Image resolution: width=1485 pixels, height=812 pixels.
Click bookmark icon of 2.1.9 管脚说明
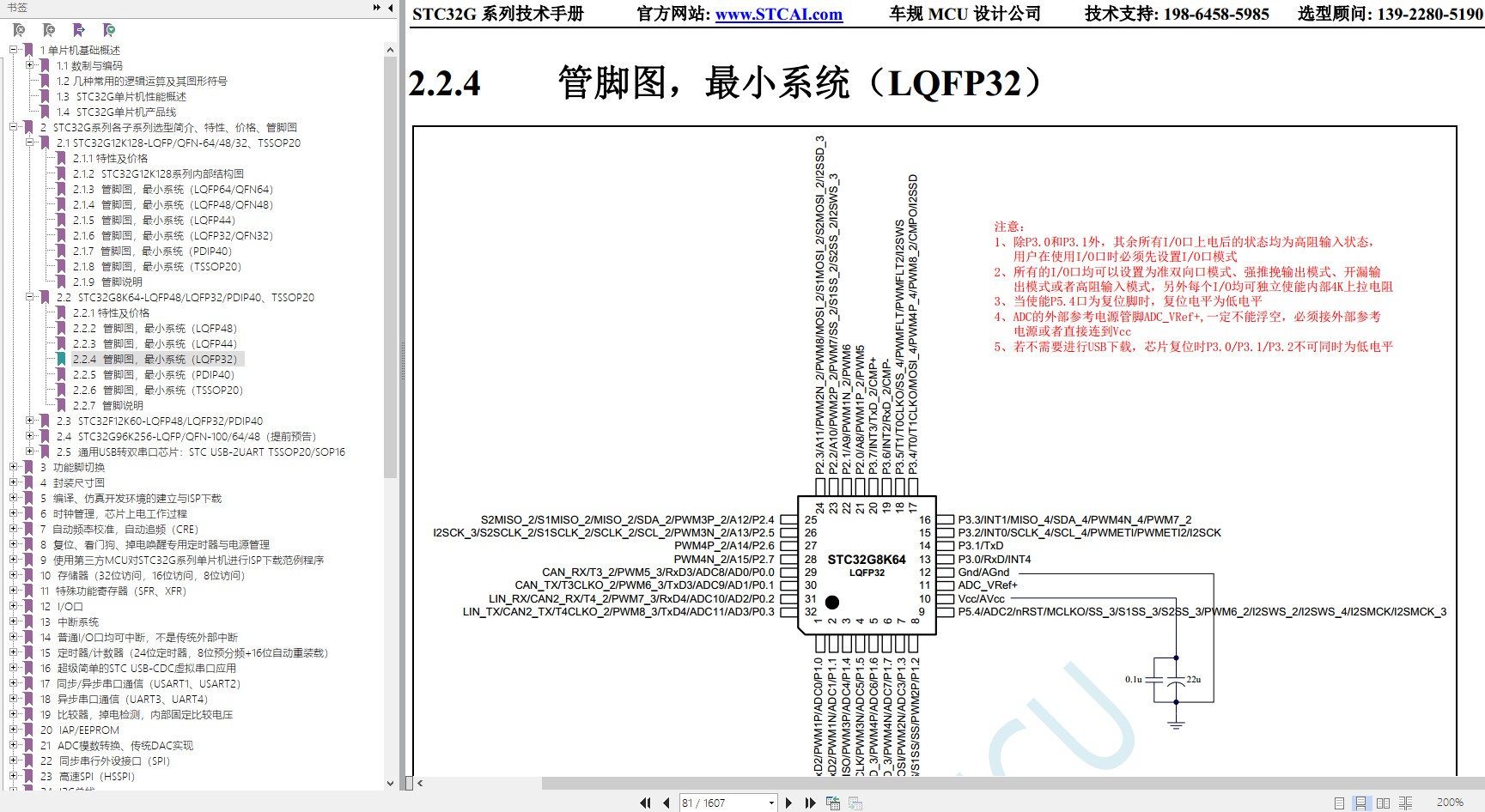pos(61,282)
